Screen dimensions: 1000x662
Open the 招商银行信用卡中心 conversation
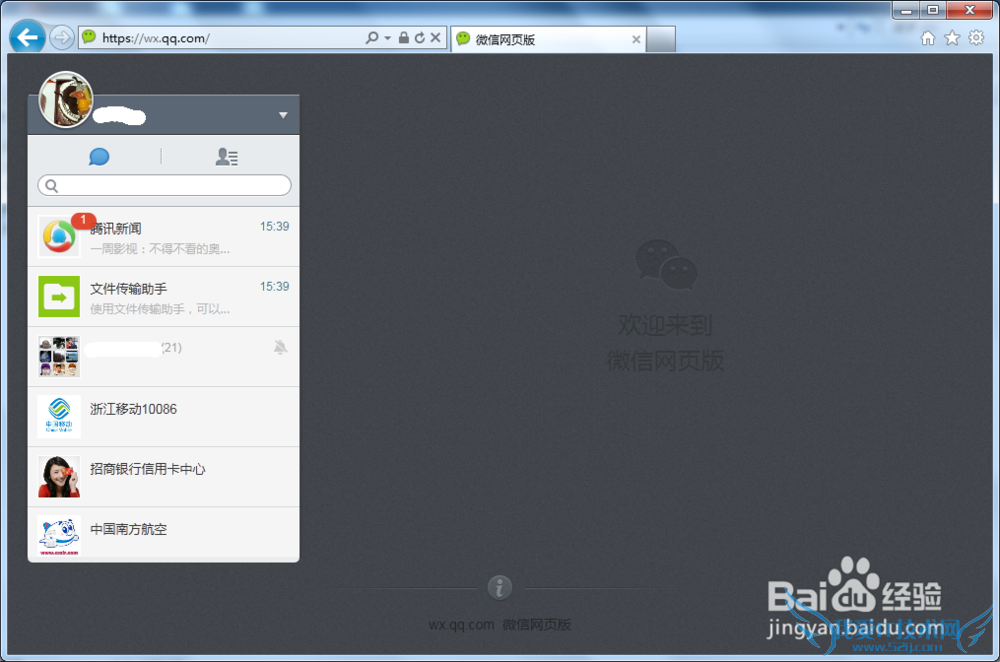[x=163, y=476]
